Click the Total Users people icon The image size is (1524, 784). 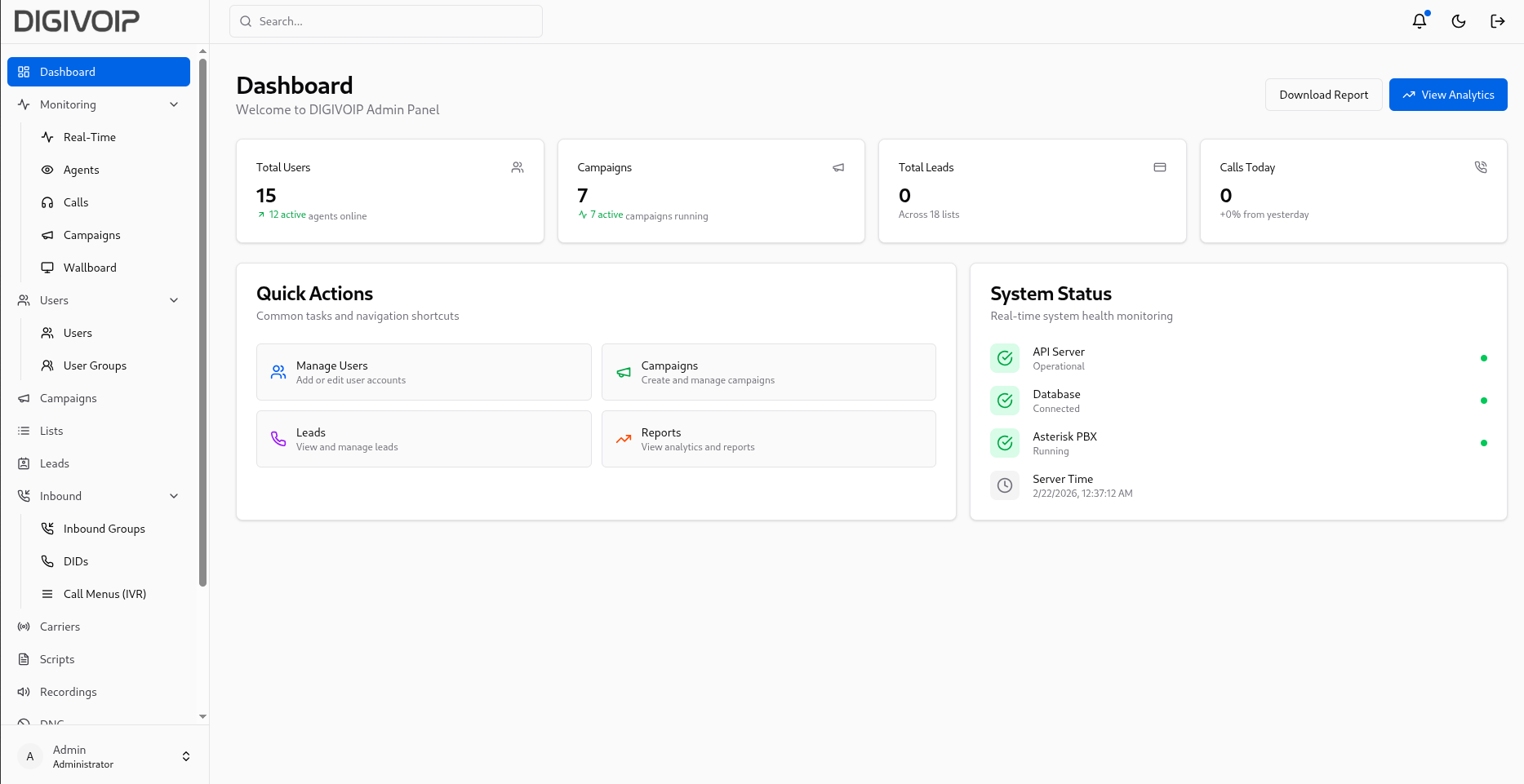coord(518,167)
